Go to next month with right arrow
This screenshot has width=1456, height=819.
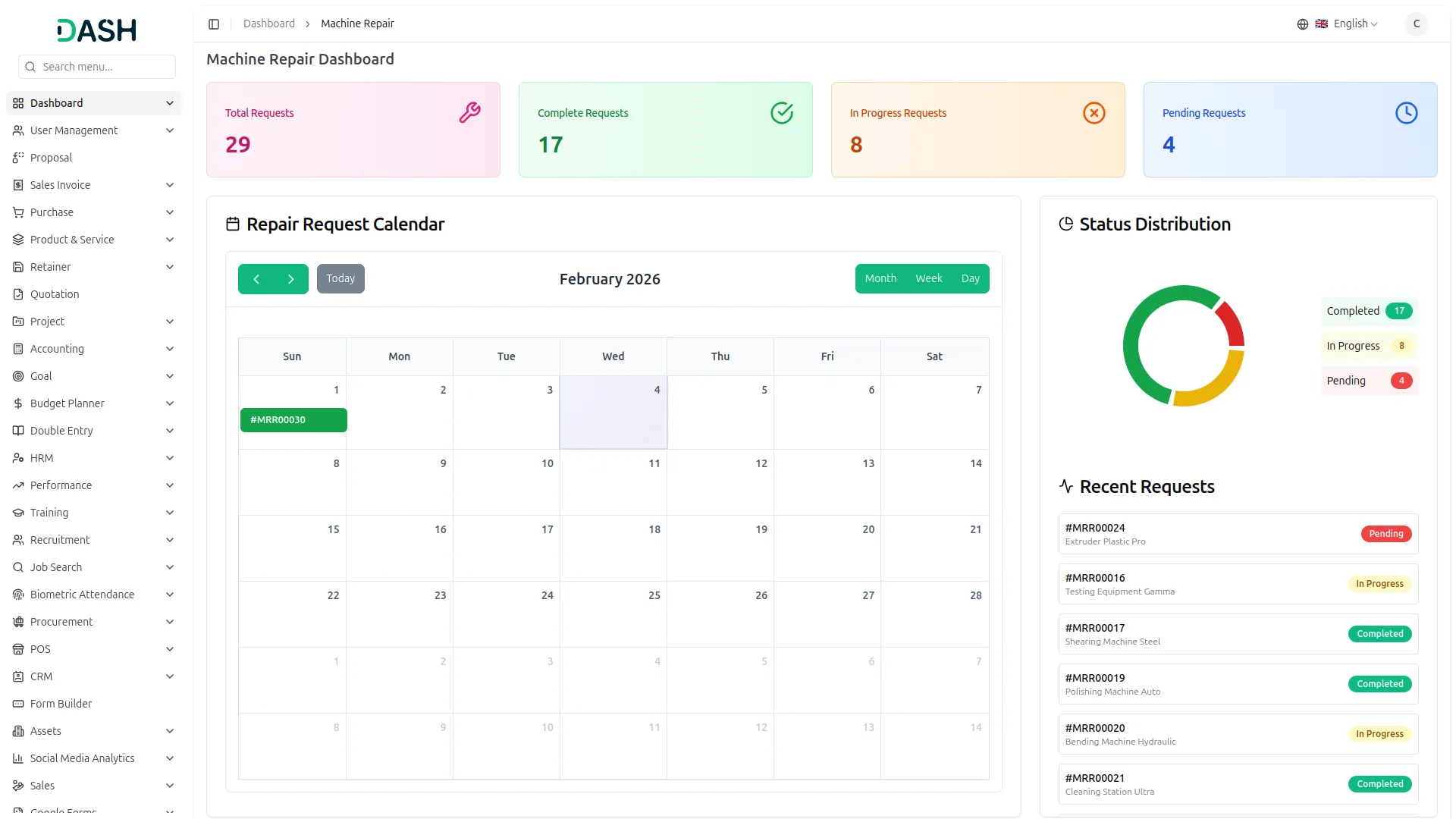click(x=290, y=279)
